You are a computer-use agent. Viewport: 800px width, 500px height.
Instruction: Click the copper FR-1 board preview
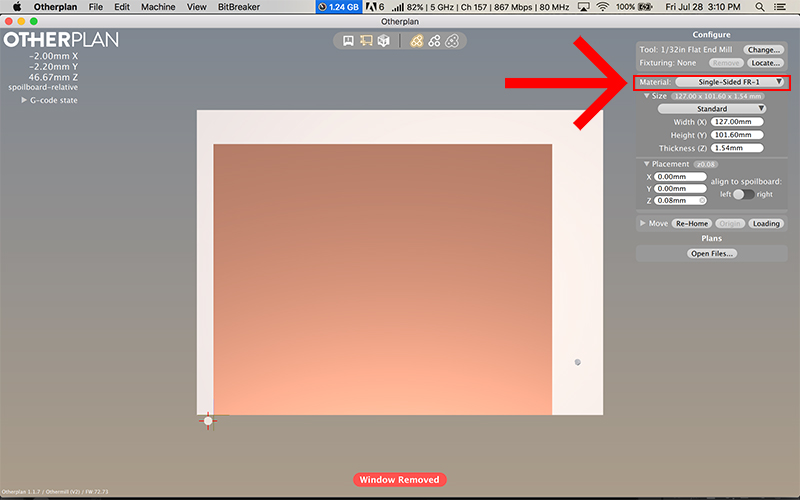pos(383,279)
